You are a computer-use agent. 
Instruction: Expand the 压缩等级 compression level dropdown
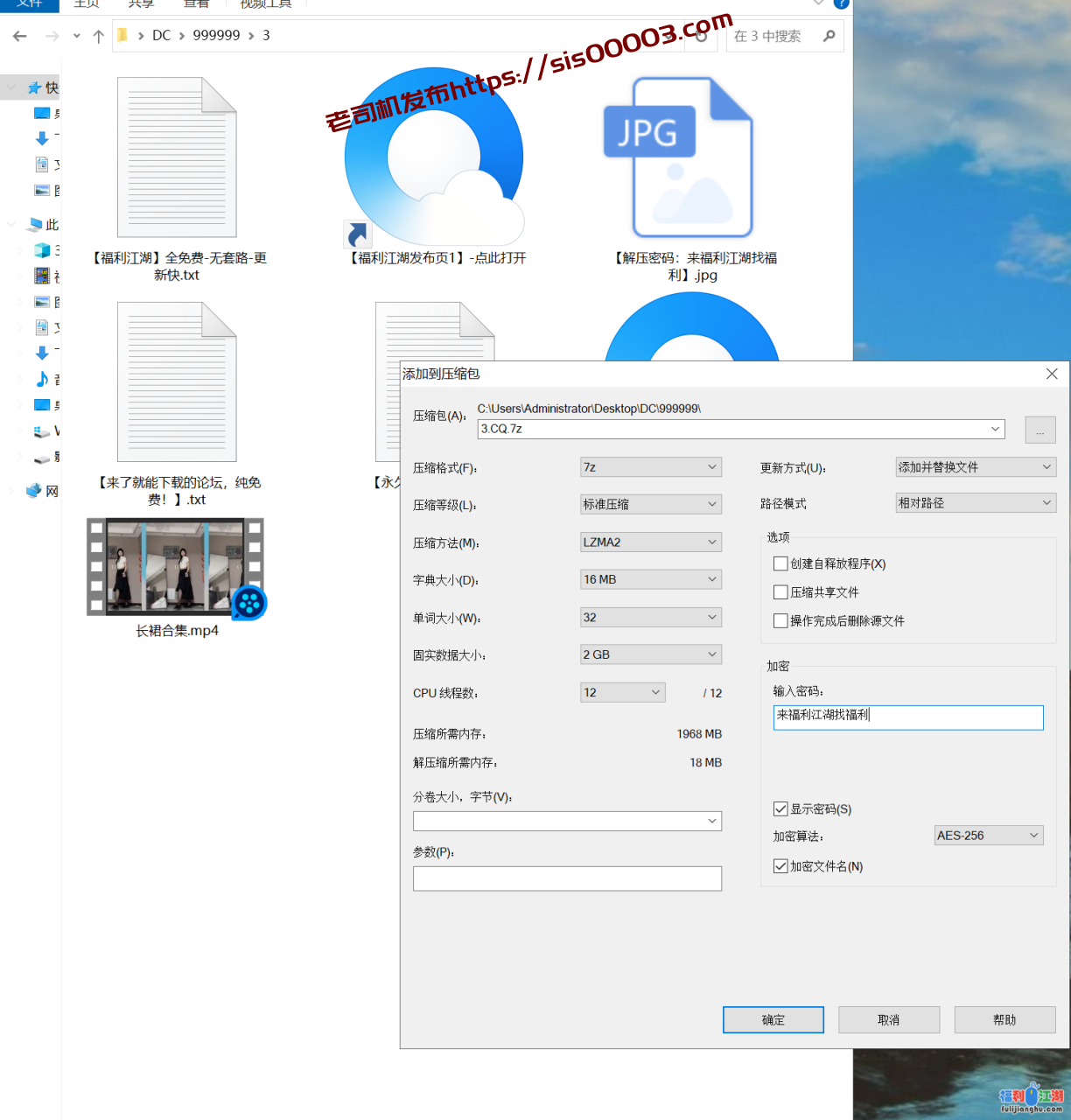coord(650,504)
